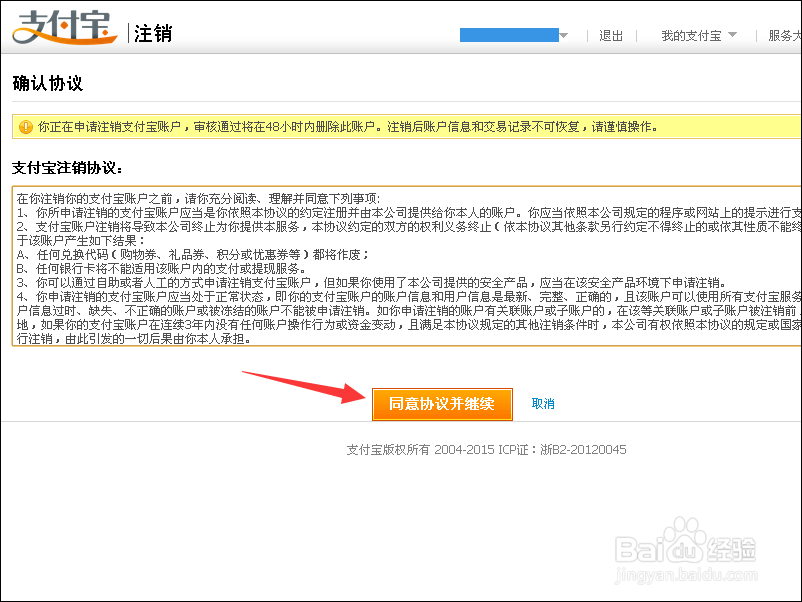The image size is (802, 602).
Task: Click agreement line B、任何银行卡
Action: pos(162,269)
